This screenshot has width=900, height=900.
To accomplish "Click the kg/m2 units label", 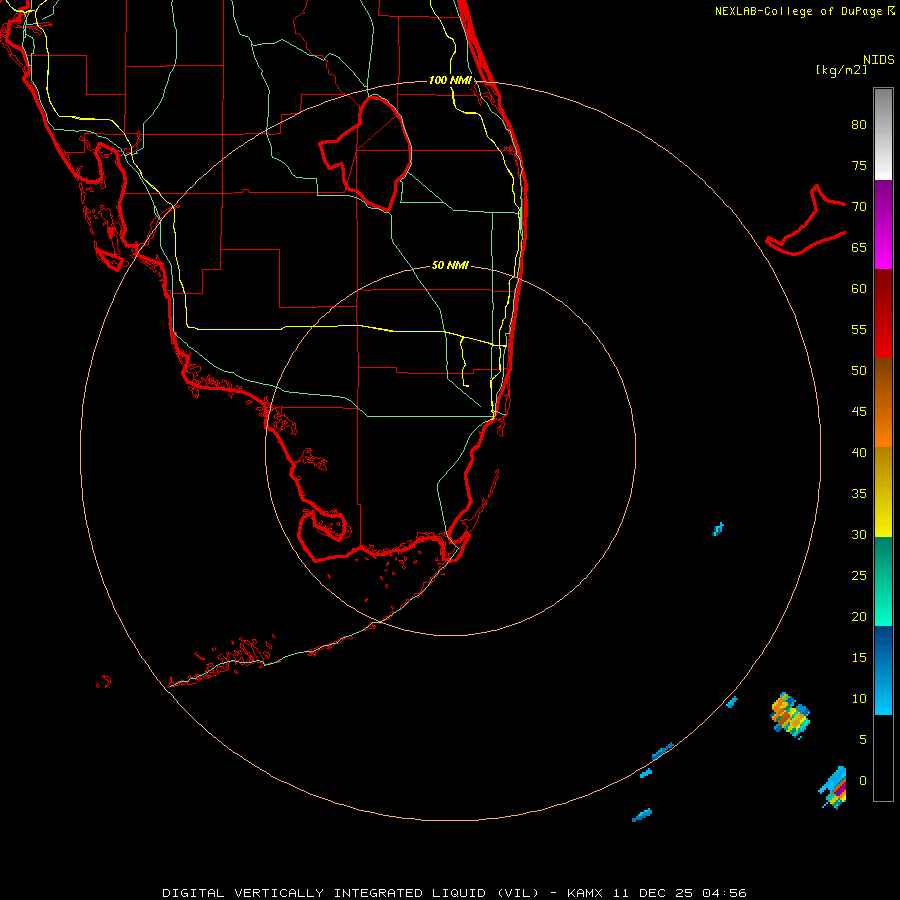I will (x=841, y=70).
